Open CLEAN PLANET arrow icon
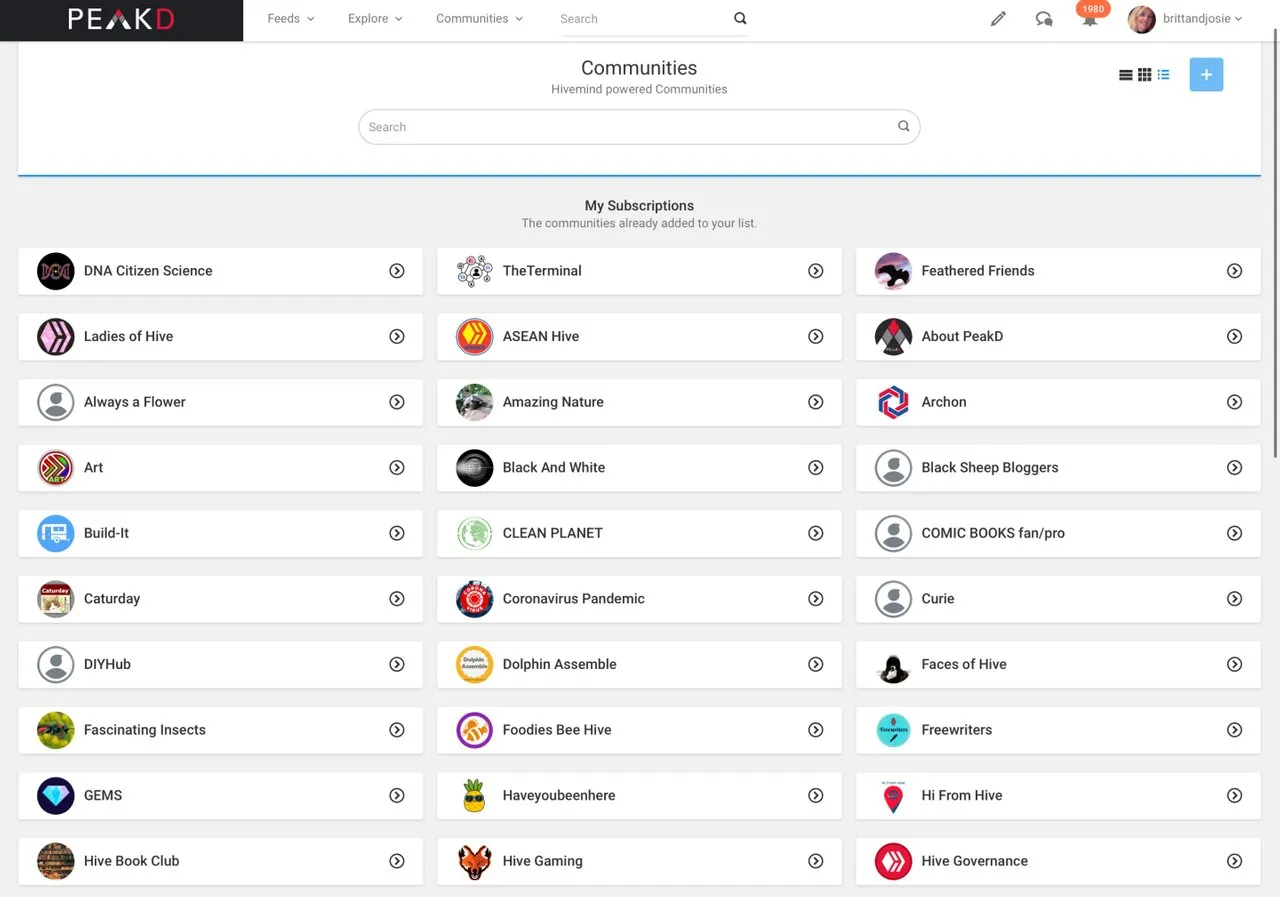The width and height of the screenshot is (1280, 897). click(x=816, y=533)
